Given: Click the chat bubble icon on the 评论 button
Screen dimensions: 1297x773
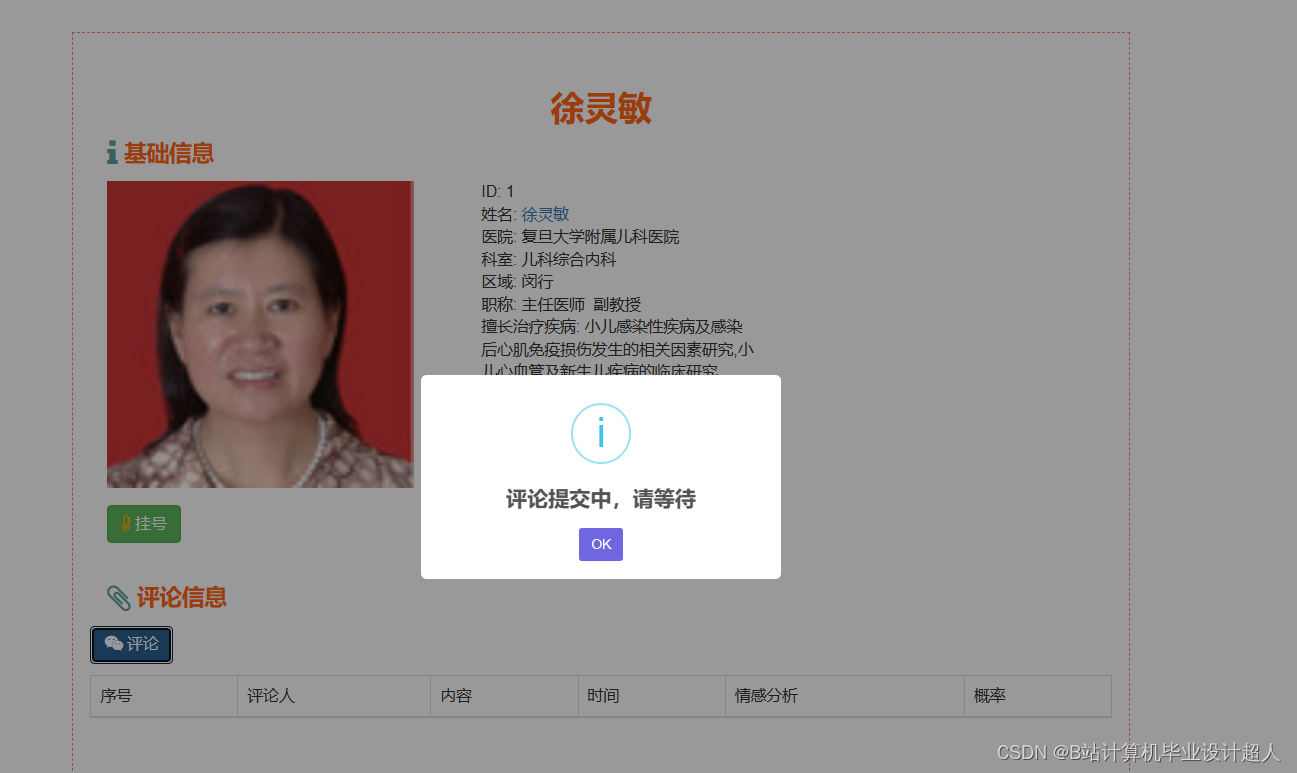Looking at the screenshot, I should point(112,644).
